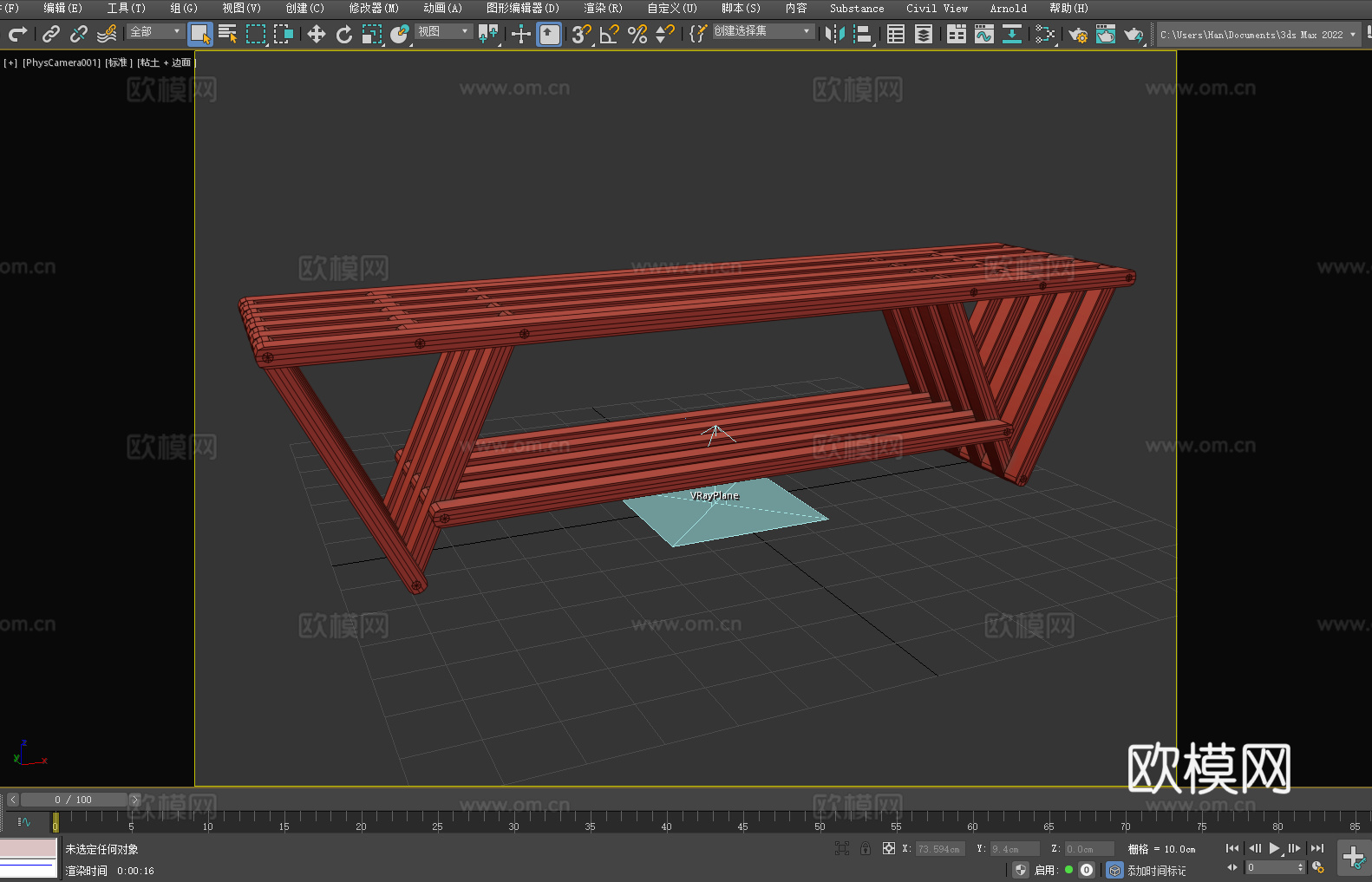Viewport: 1372px width, 882px height.
Task: Open the Arnold menu
Action: 1008,8
